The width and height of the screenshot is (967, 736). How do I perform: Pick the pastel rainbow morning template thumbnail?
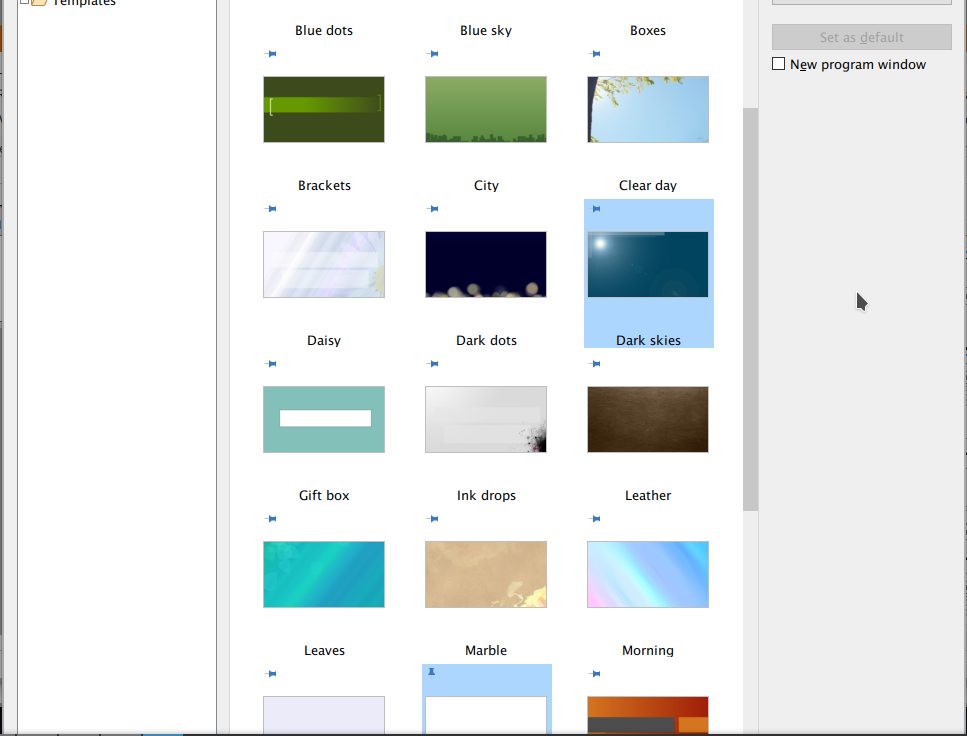tap(647, 574)
